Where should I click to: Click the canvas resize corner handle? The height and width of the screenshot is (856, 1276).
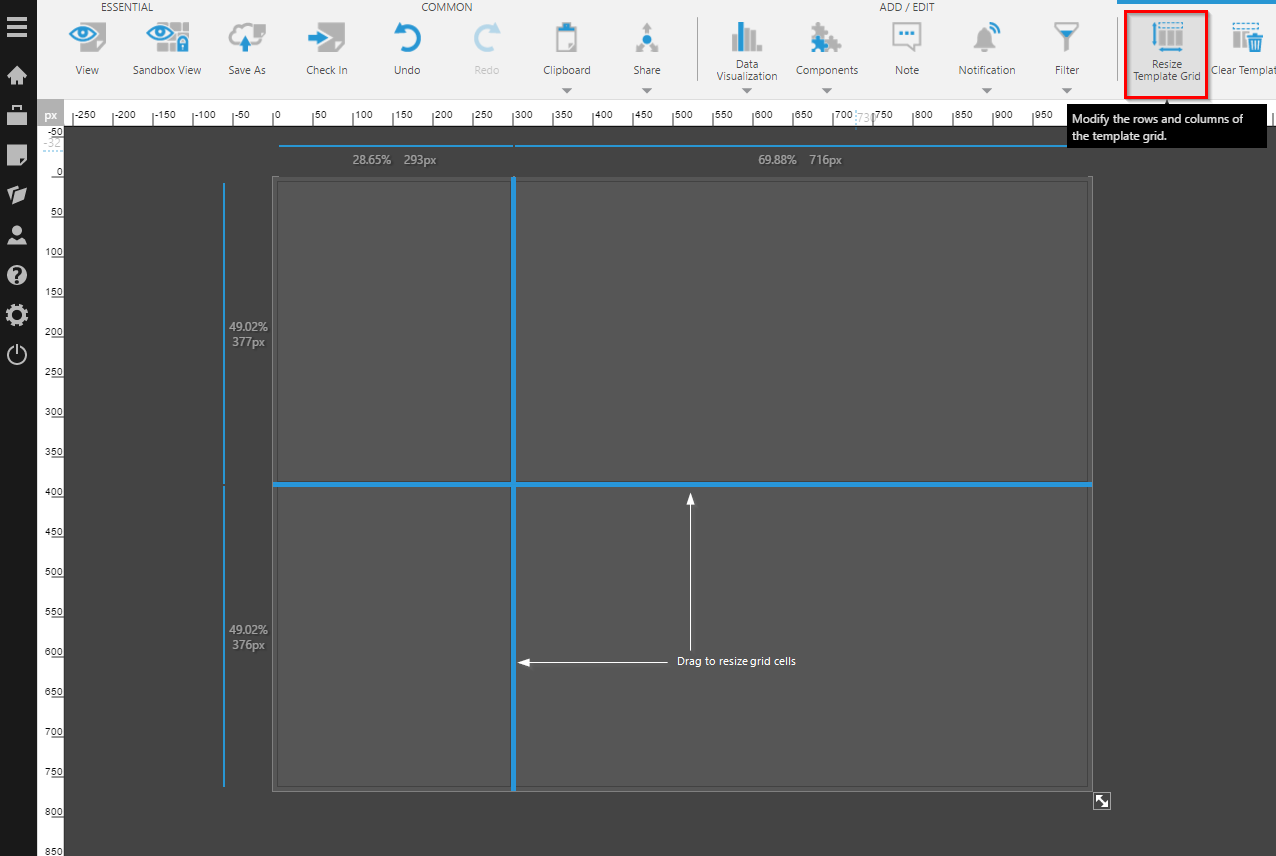(x=1101, y=801)
